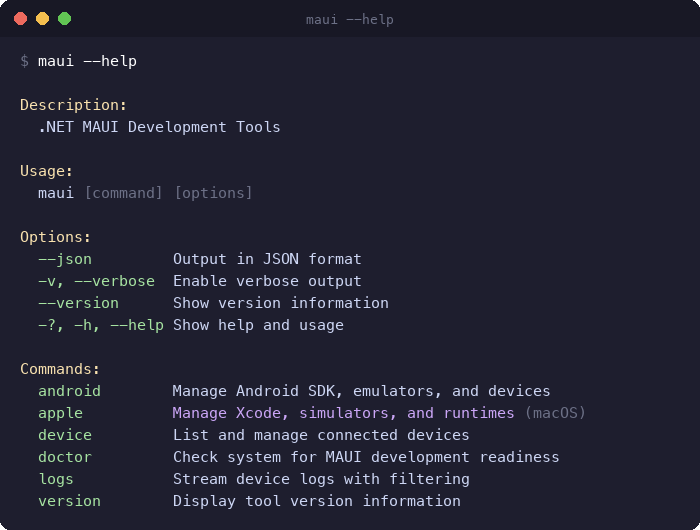
Task: Click the '-?, -h, --help' option flag
Action: pyautogui.click(x=101, y=325)
